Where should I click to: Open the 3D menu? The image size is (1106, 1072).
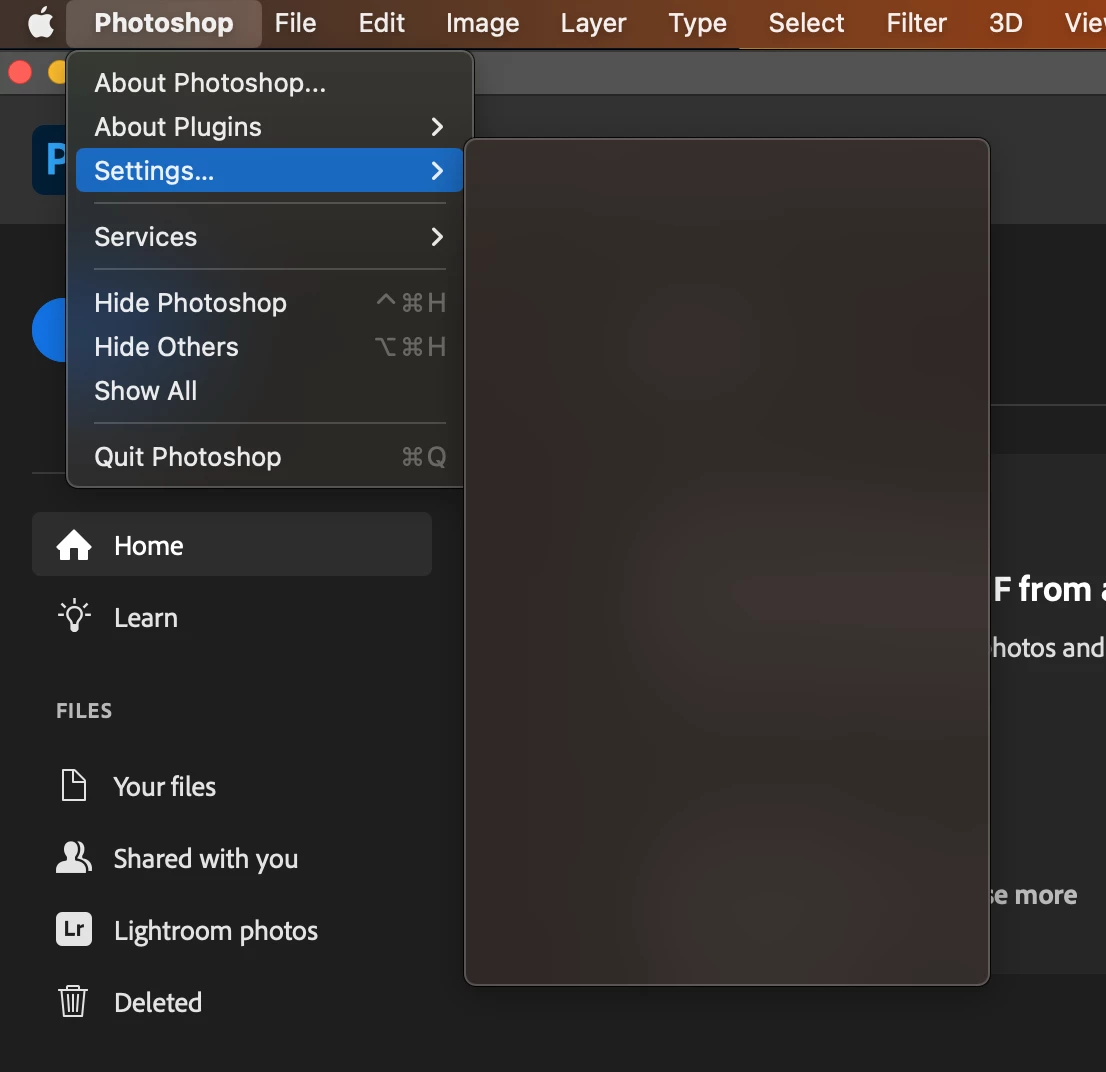[1005, 23]
